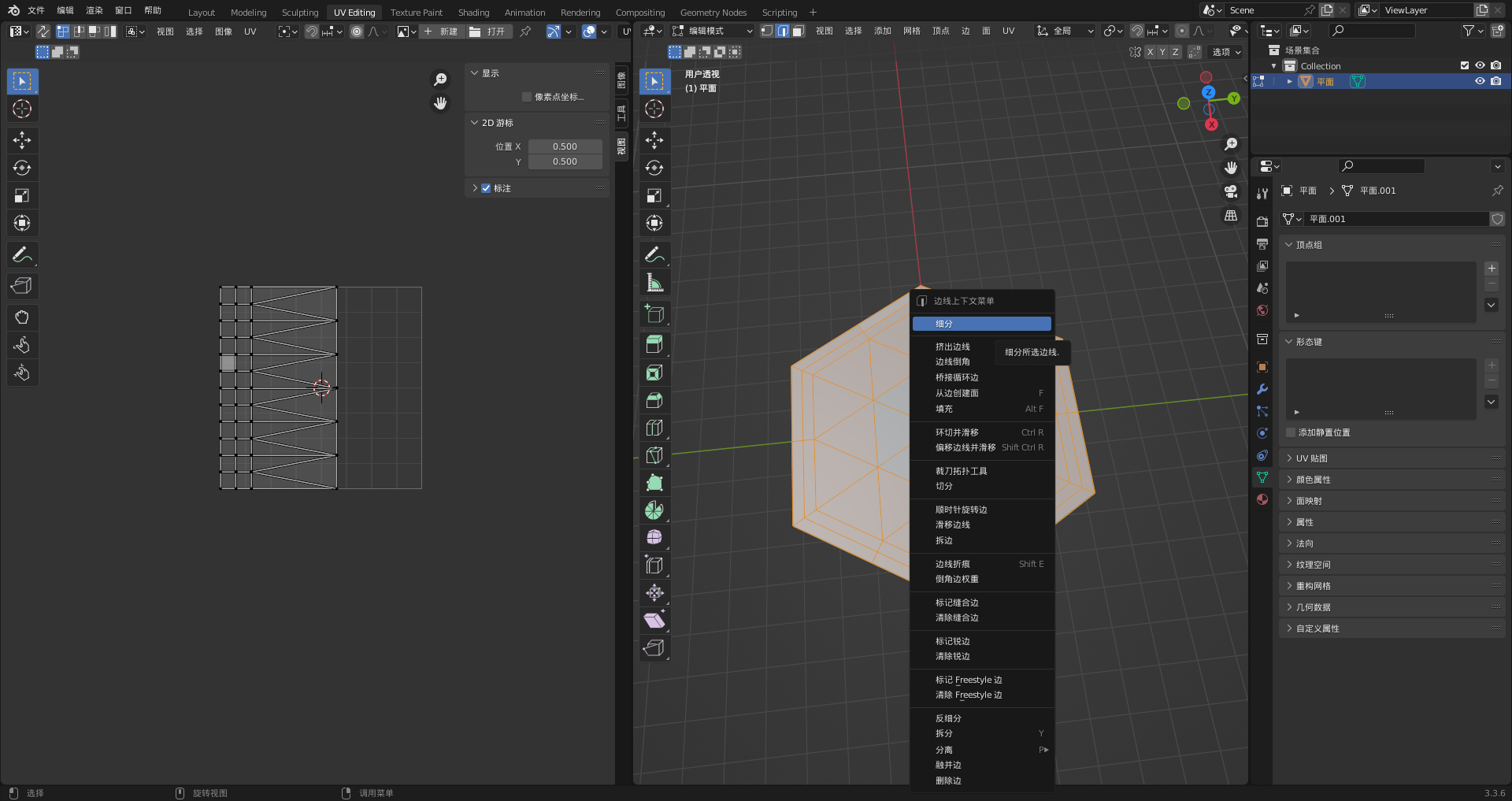Toggle the 标注 checkbox in the UV sidebar
Screen dimensions: 1512x801
point(486,188)
